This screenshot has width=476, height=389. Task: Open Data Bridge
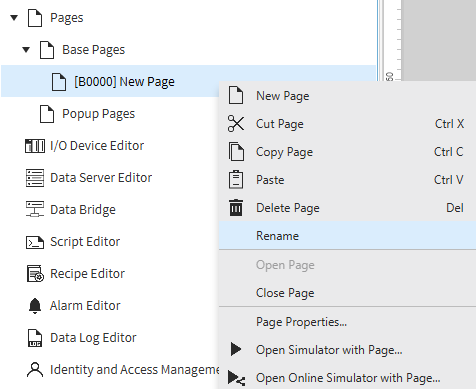point(83,210)
